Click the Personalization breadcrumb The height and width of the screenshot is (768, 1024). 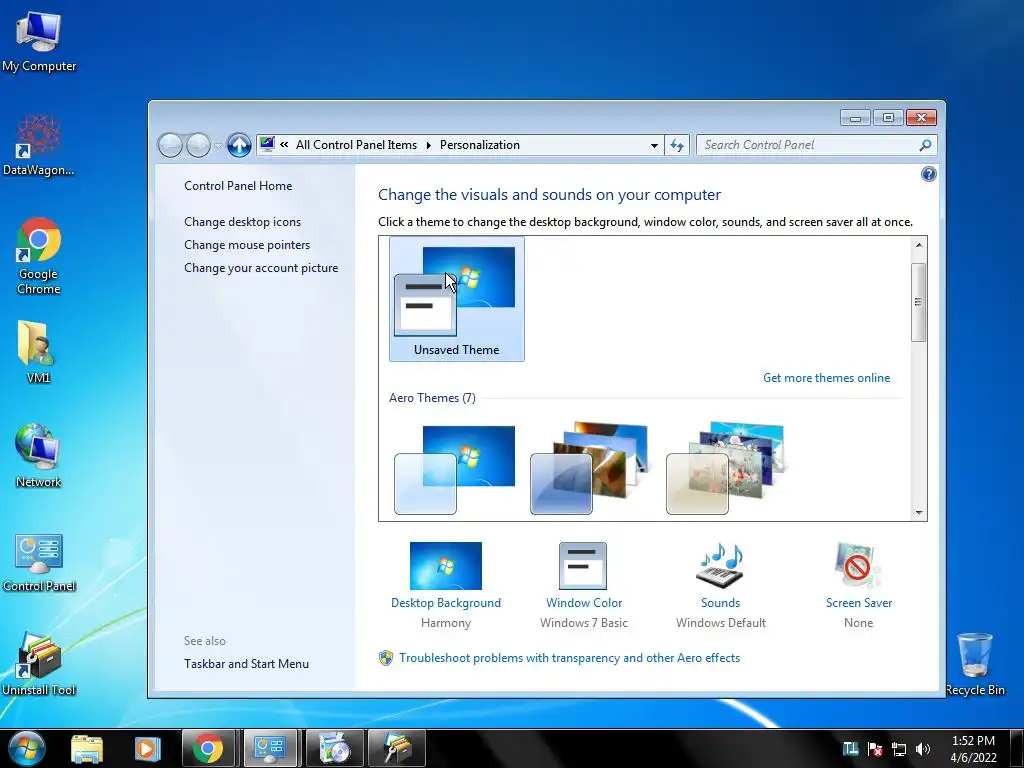tap(479, 145)
